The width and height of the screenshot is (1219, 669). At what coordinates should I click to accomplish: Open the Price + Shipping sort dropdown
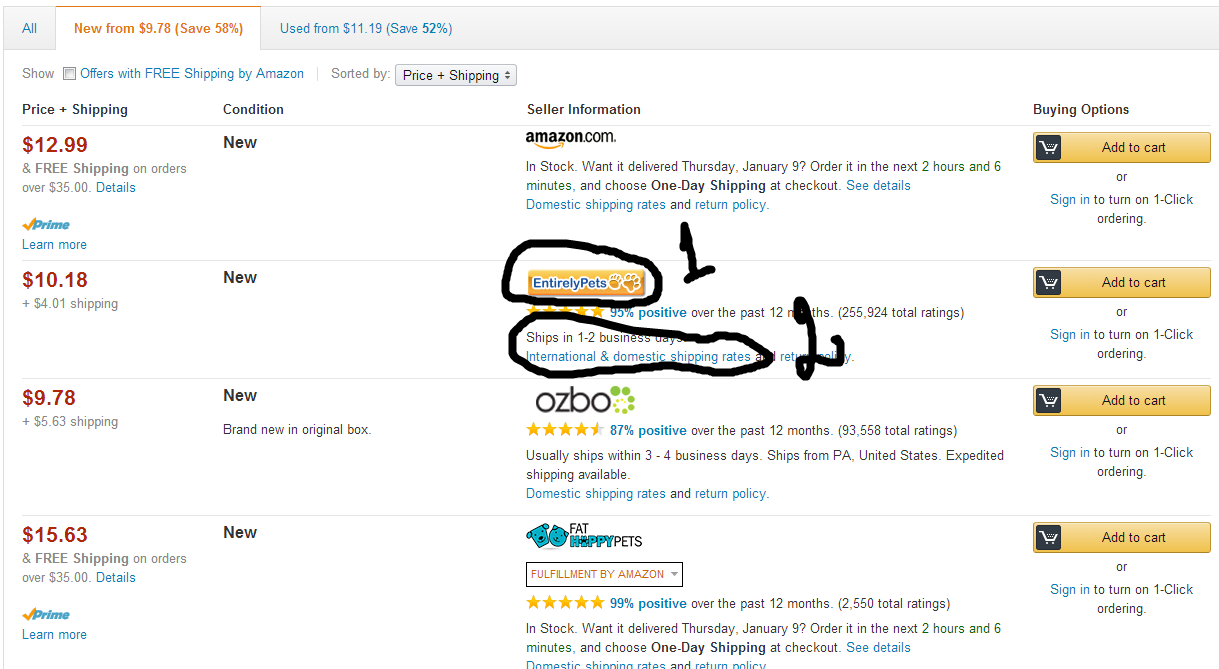(456, 75)
